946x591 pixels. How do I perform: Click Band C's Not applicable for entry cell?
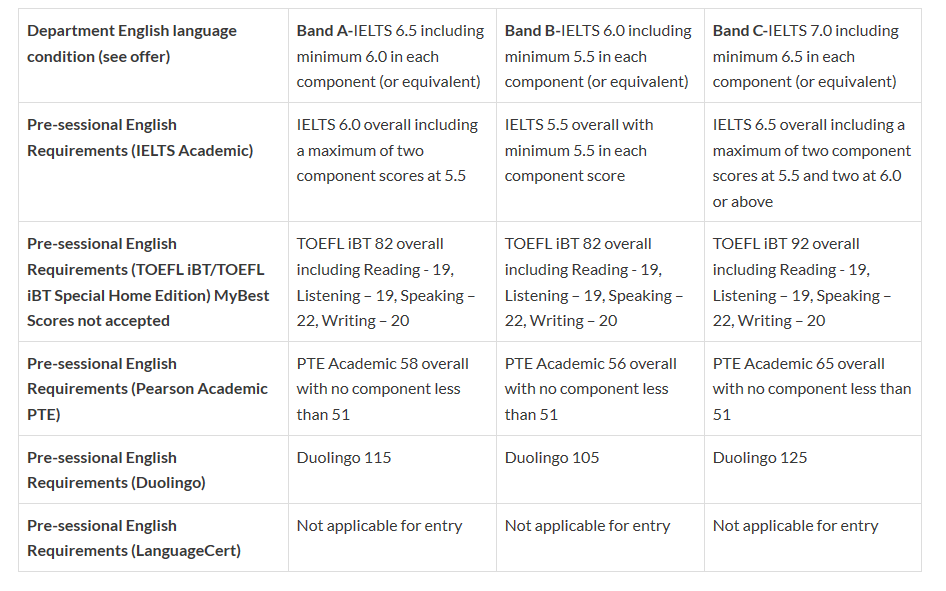click(795, 526)
